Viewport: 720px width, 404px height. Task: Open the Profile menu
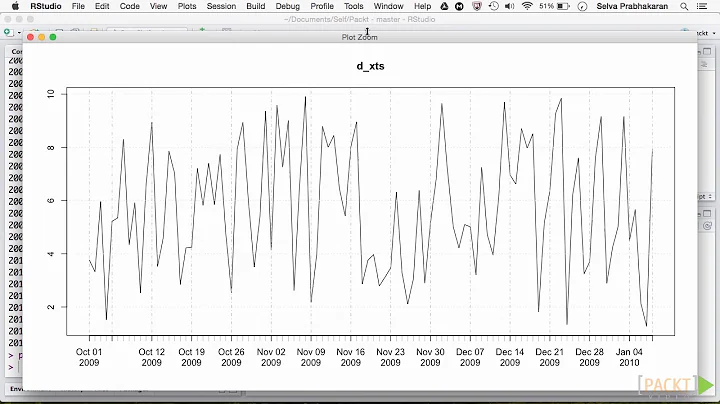(322, 6)
